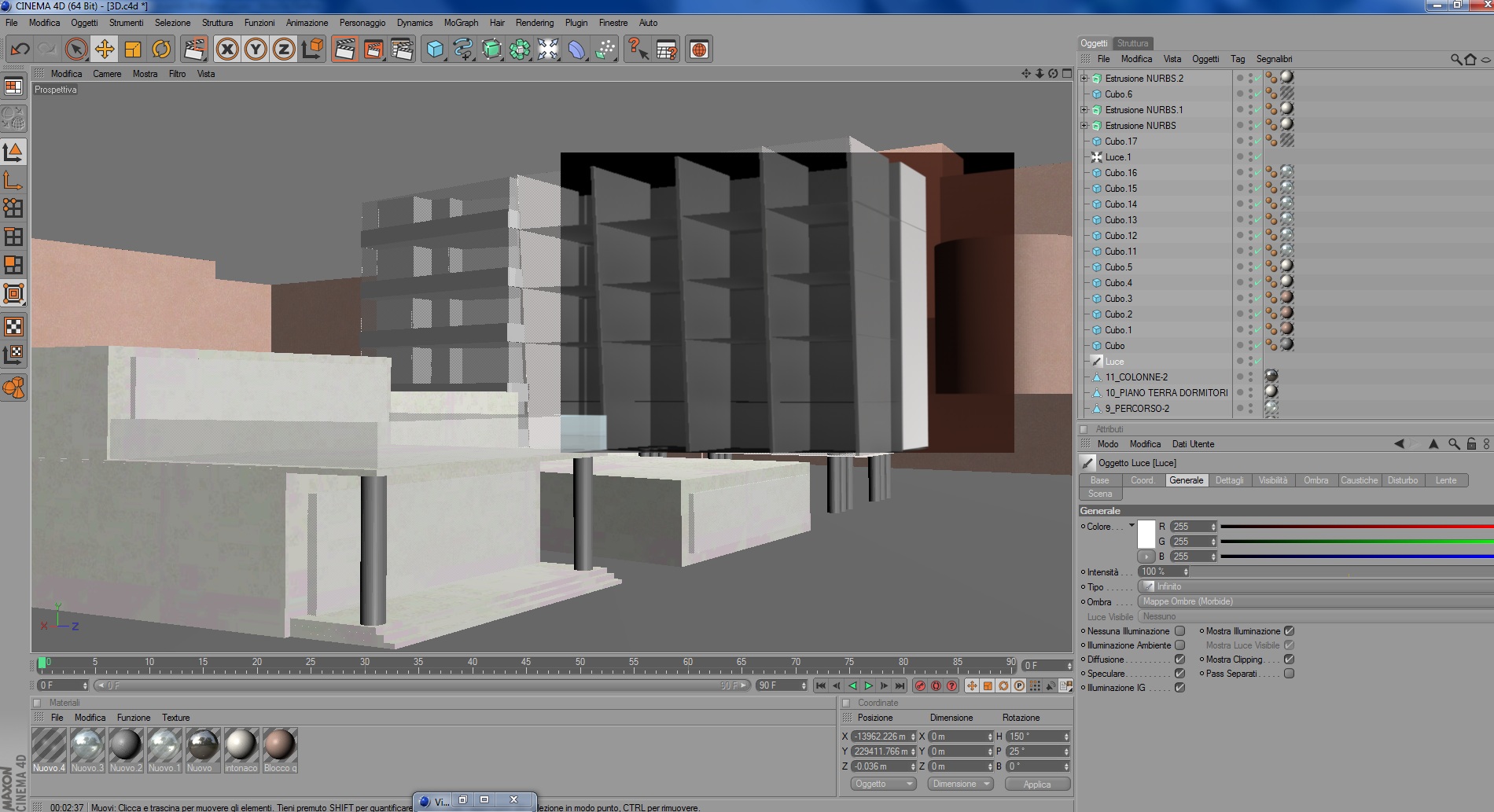Screen dimensions: 1494x812
Task: Expand the Estrusione NURBS object
Action: tap(1084, 126)
